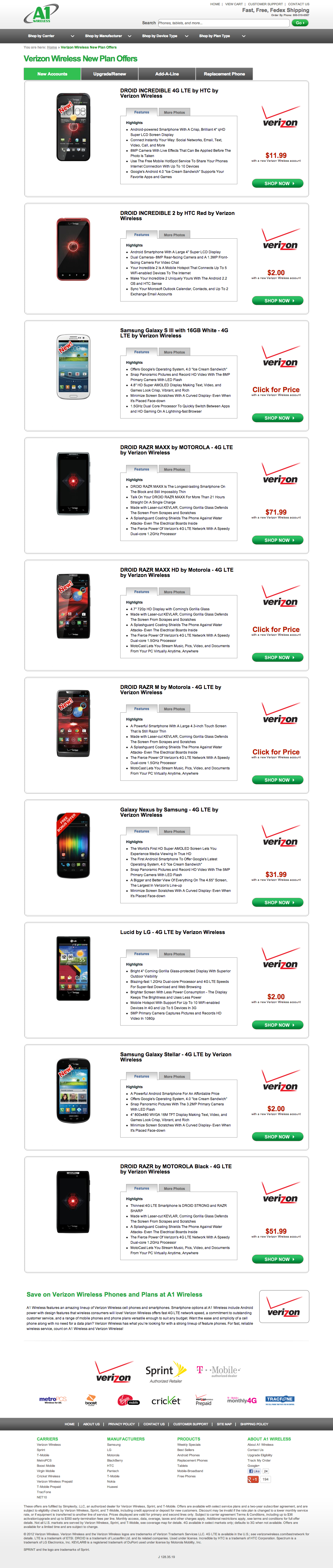Switch to the Upgrade/Renew tab
Viewport: 333px width, 1568px height.
[109, 74]
